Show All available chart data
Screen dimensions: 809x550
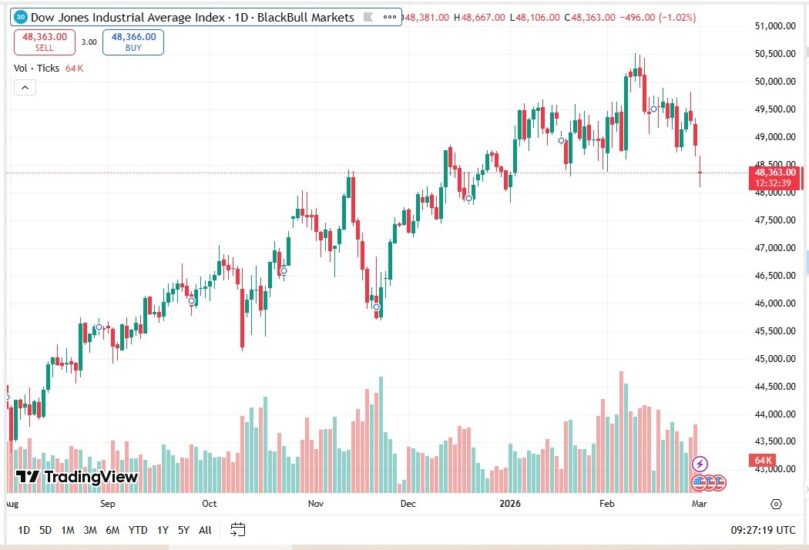(205, 530)
